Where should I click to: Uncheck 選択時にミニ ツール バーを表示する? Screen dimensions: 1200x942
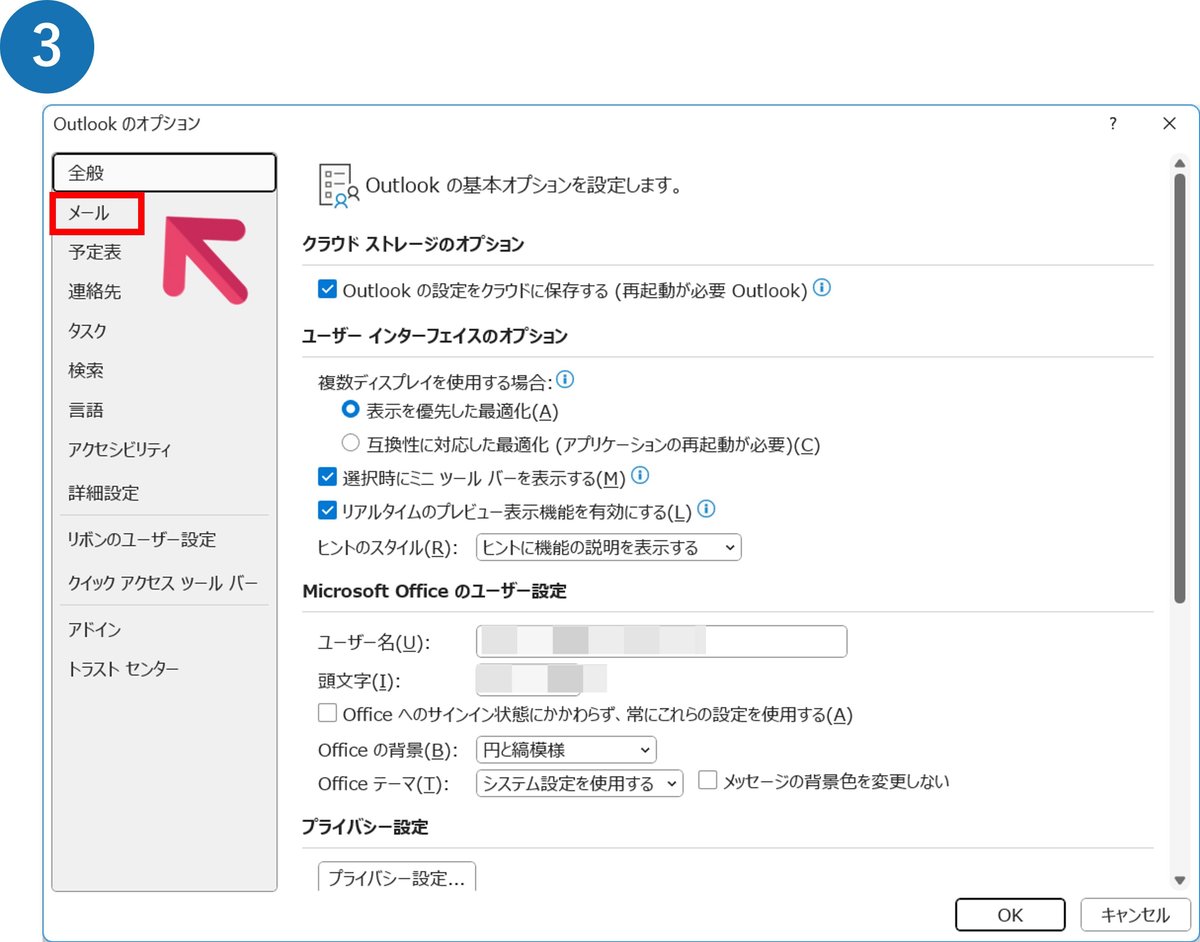327,477
